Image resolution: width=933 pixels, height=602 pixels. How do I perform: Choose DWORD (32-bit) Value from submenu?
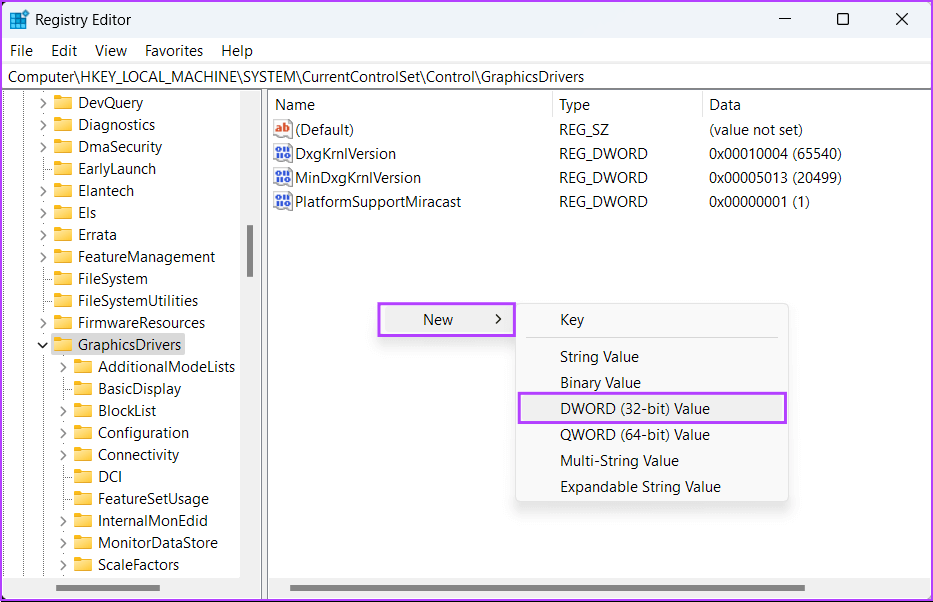click(x=634, y=409)
